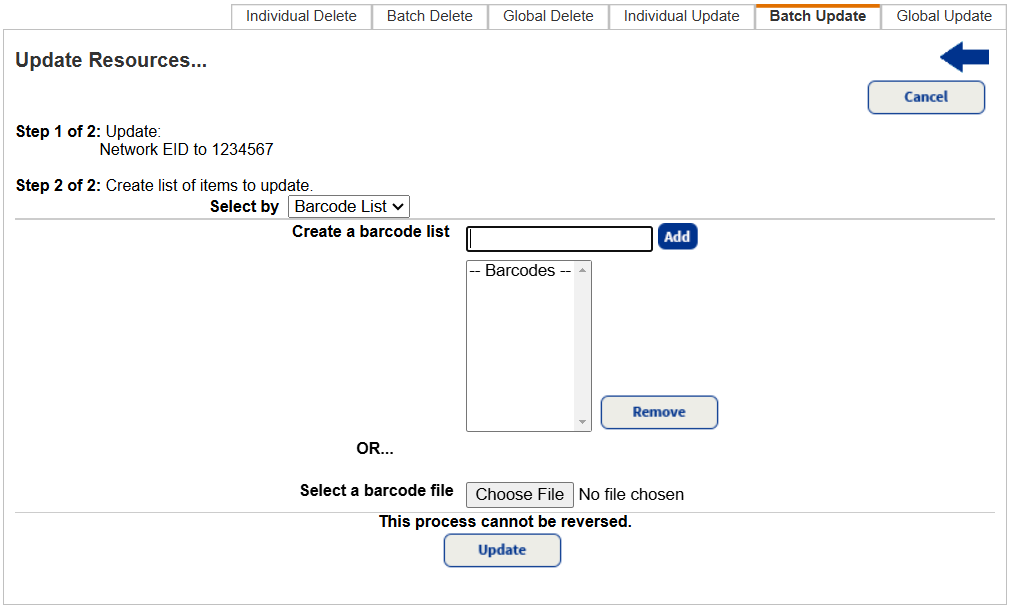The height and width of the screenshot is (609, 1013).
Task: Select the Individual Update tab
Action: coord(681,16)
